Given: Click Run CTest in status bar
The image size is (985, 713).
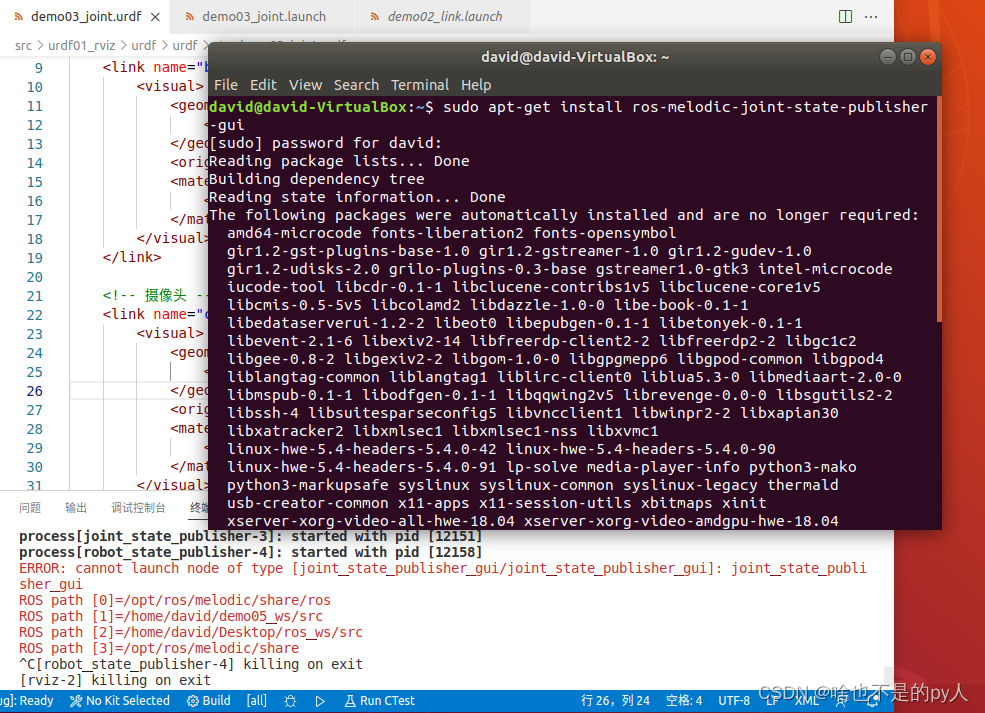Looking at the screenshot, I should pos(379,700).
